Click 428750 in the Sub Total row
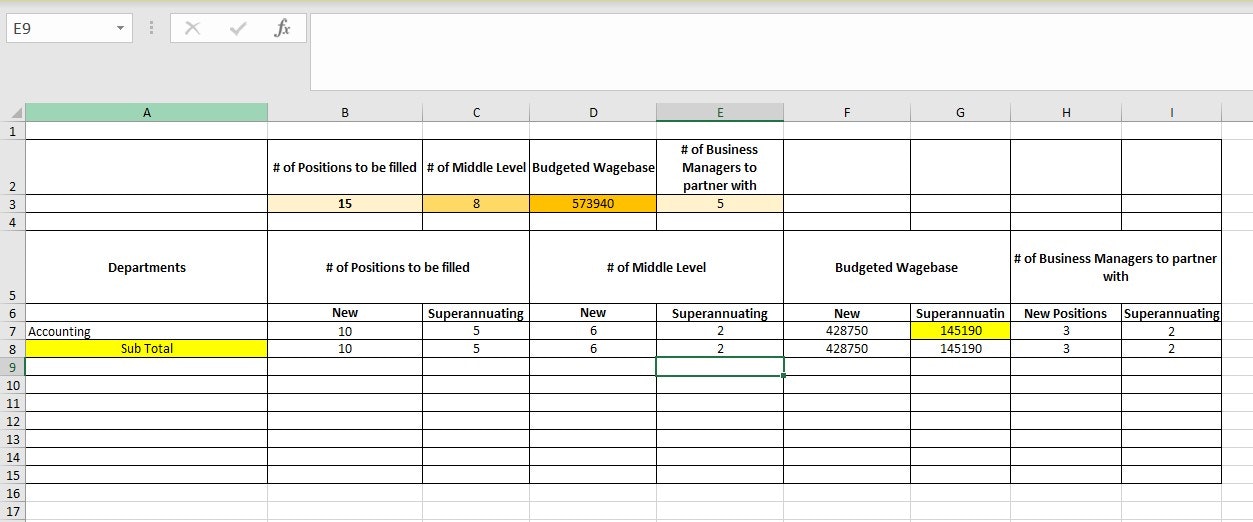The height and width of the screenshot is (522, 1253). [x=847, y=349]
